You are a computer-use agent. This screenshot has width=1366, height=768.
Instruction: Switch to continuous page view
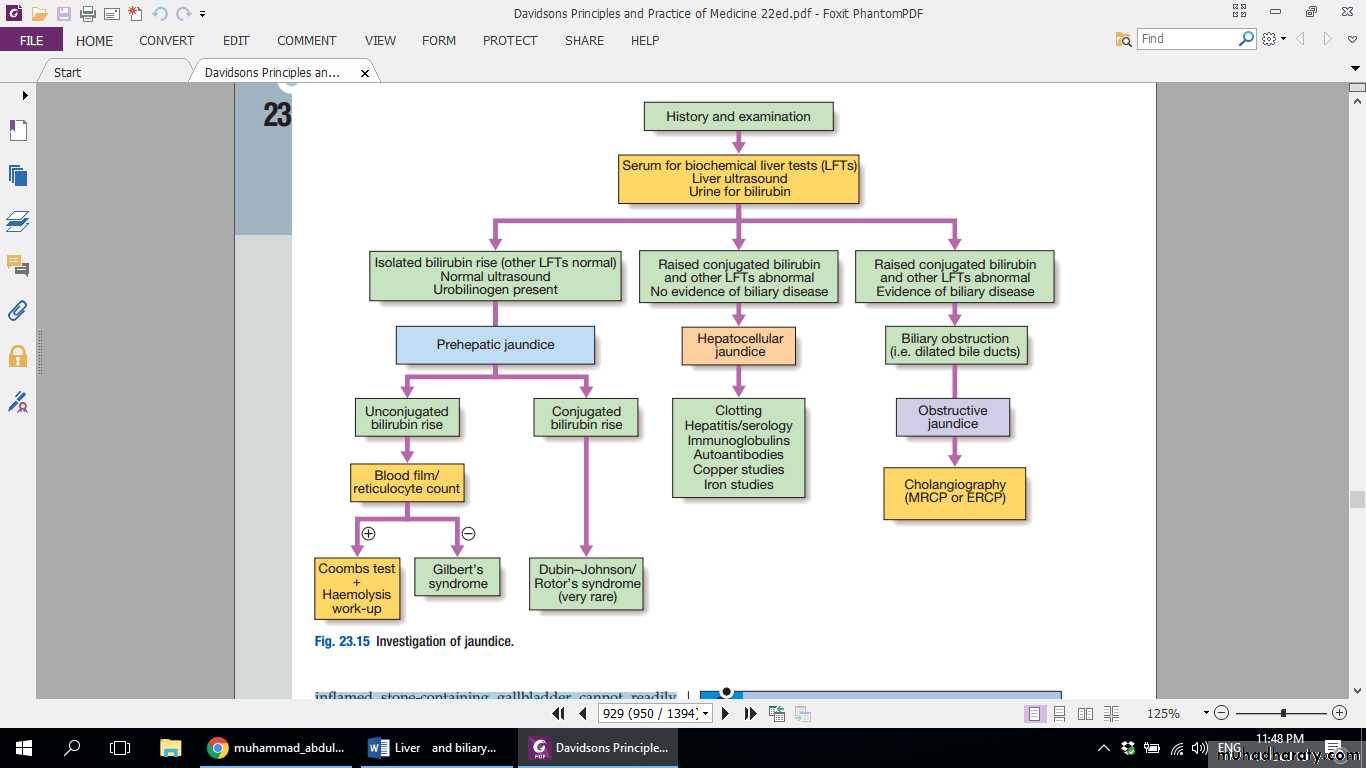coord(1060,714)
